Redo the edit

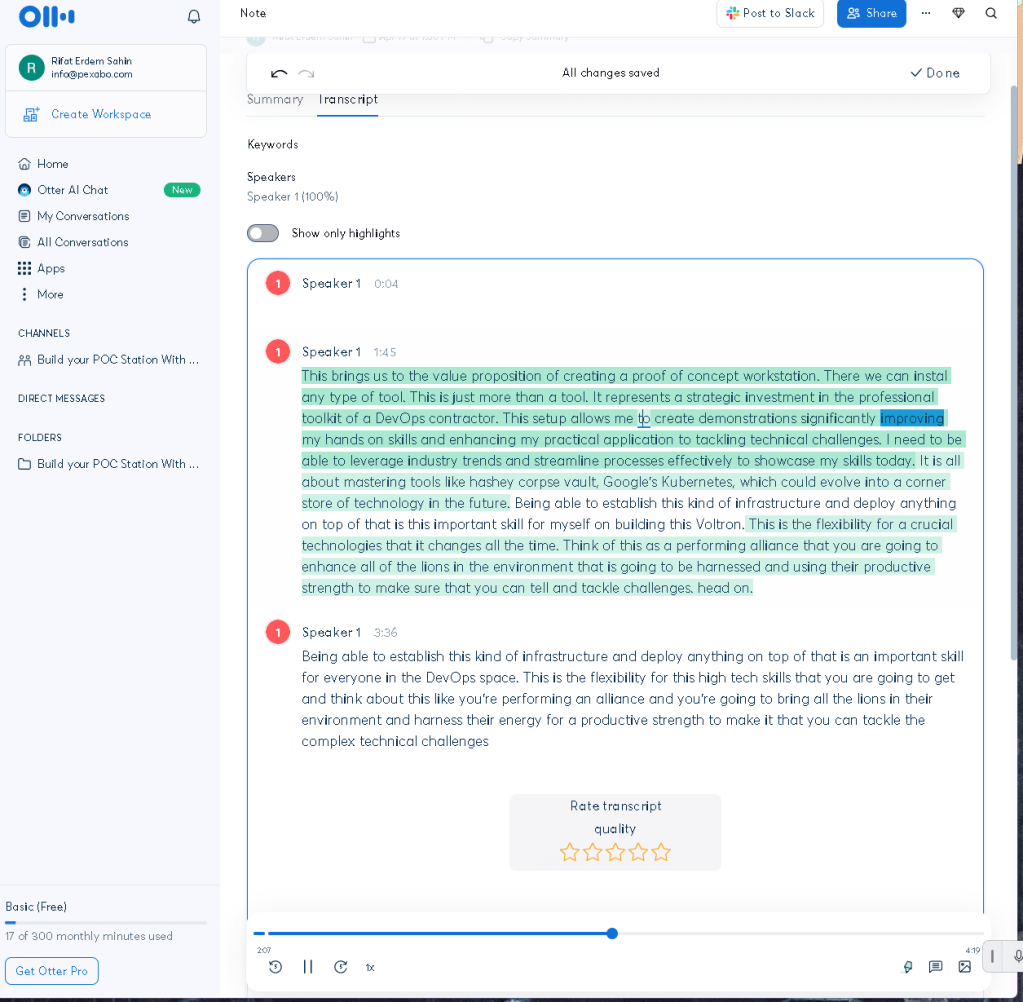click(x=306, y=73)
